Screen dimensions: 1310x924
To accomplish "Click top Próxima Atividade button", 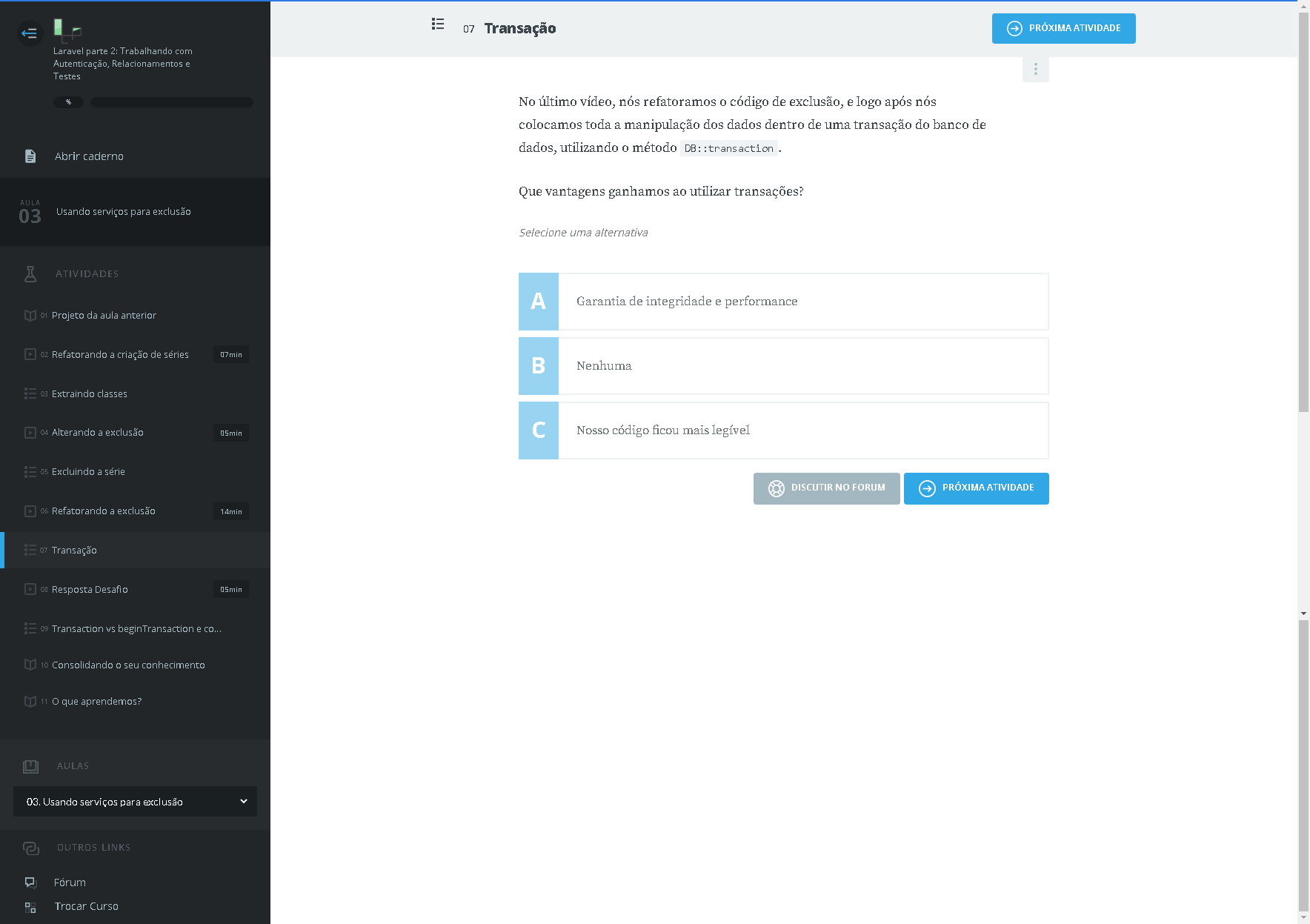I will click(x=1063, y=29).
